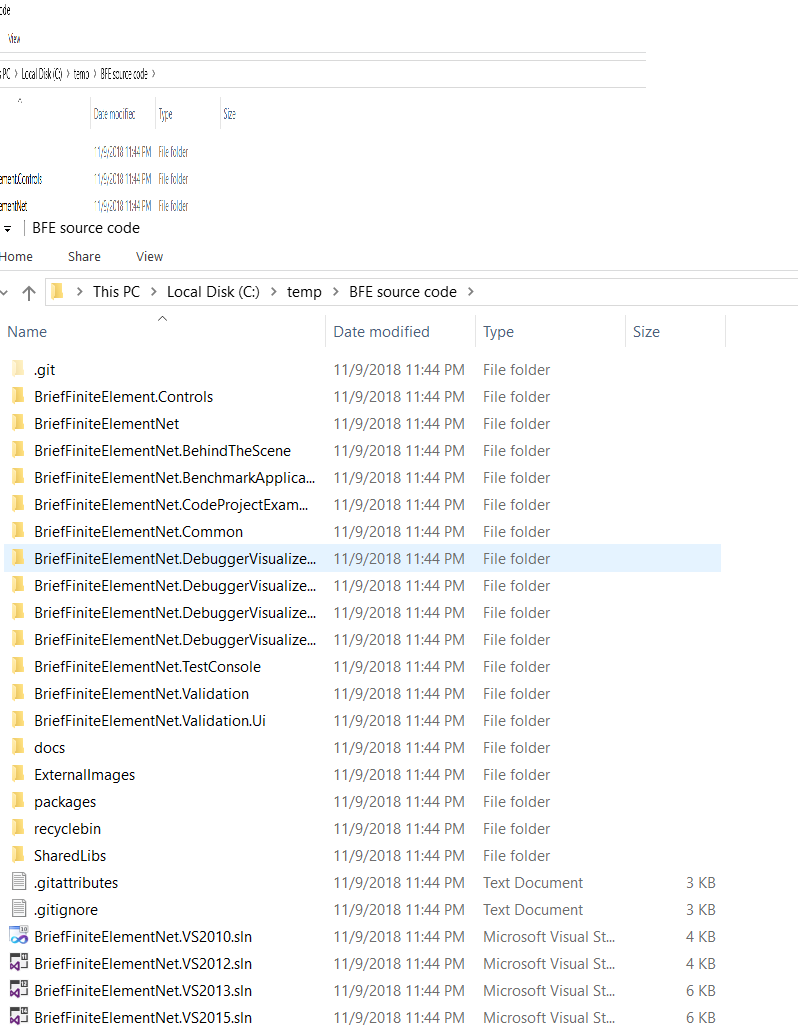This screenshot has height=1034, width=798.
Task: Select the SharedLibs folder name
Action: coord(70,855)
